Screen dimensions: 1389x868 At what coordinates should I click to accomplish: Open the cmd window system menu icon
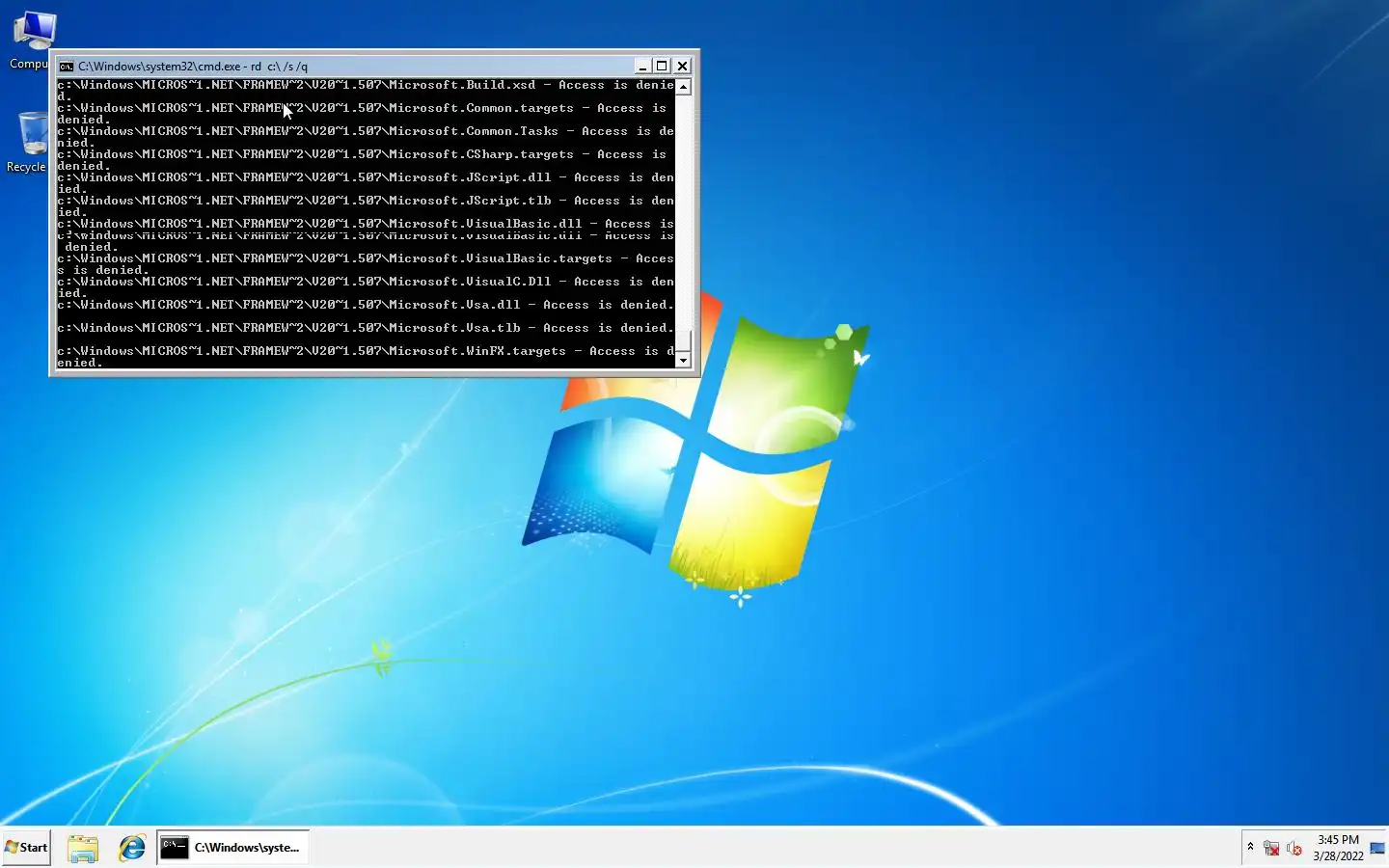click(x=67, y=67)
